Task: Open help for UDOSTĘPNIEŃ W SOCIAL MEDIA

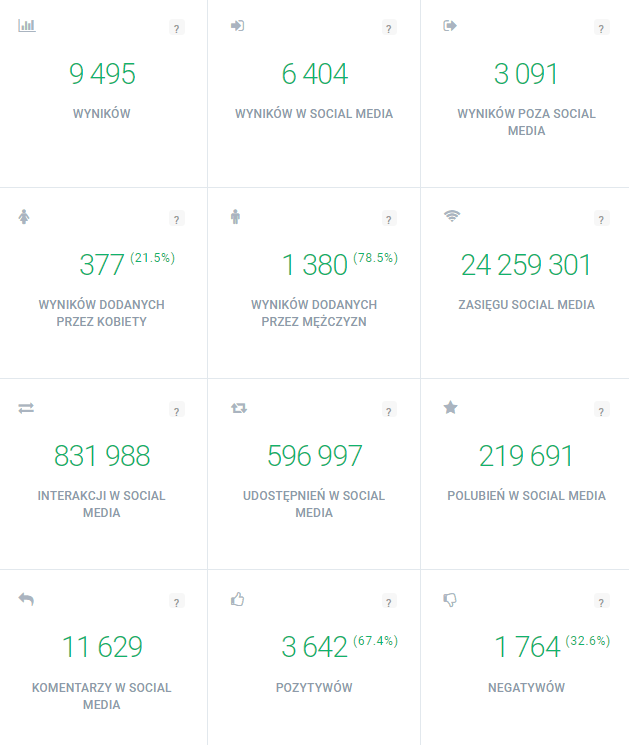Action: [x=389, y=411]
